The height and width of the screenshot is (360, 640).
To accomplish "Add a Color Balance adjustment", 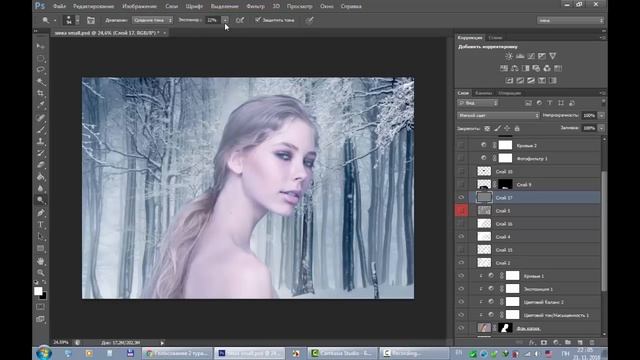I will (x=515, y=68).
